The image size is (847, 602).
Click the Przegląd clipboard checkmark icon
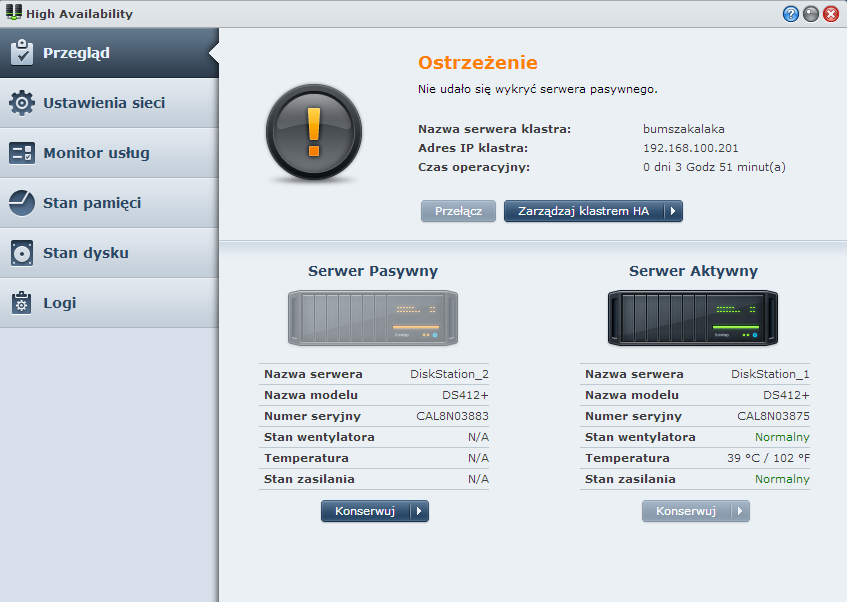pos(22,52)
